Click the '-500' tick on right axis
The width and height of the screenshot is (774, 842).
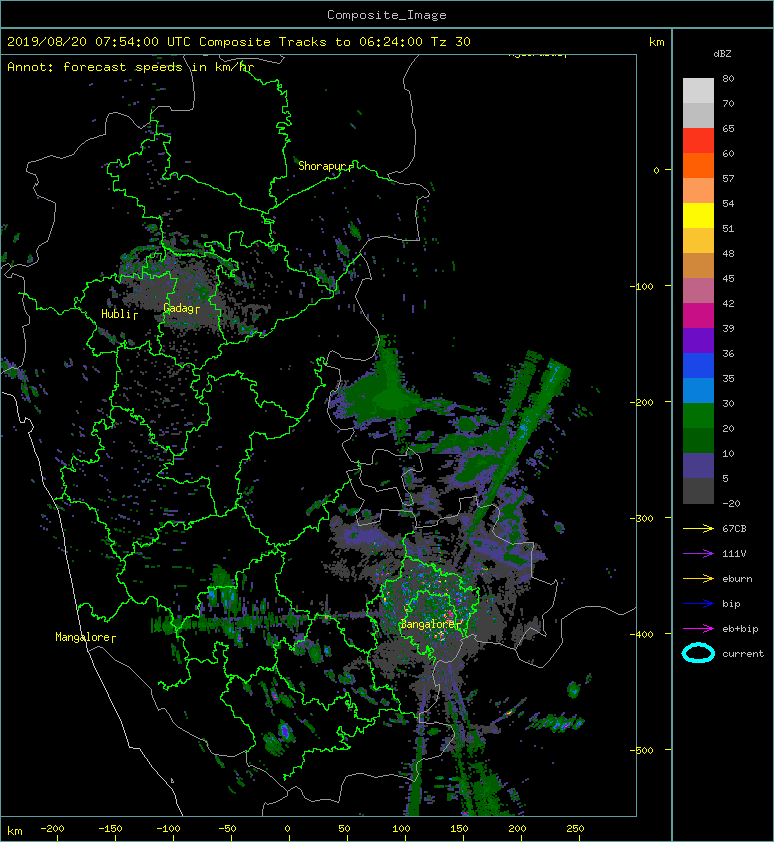[642, 750]
